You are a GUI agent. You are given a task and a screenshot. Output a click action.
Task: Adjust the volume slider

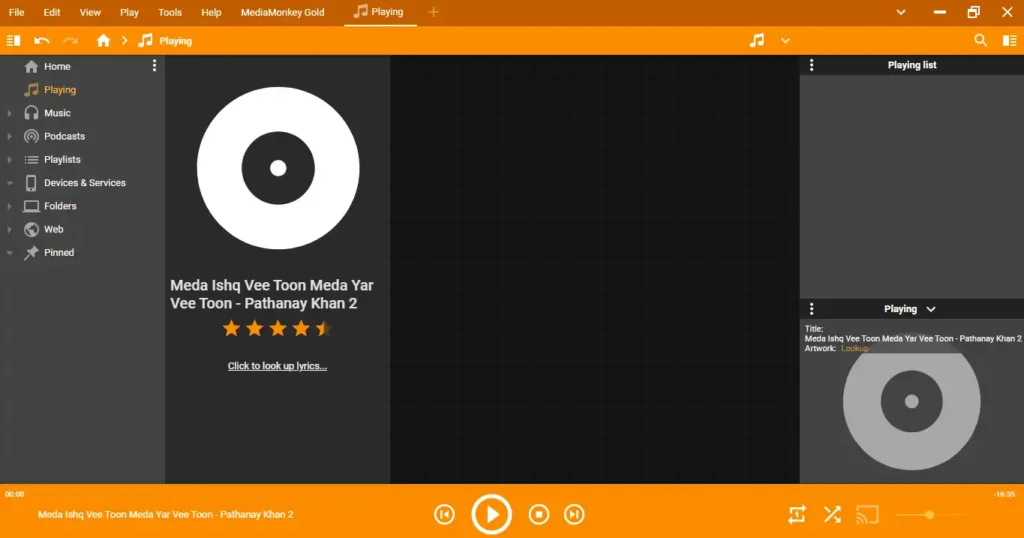(x=929, y=515)
